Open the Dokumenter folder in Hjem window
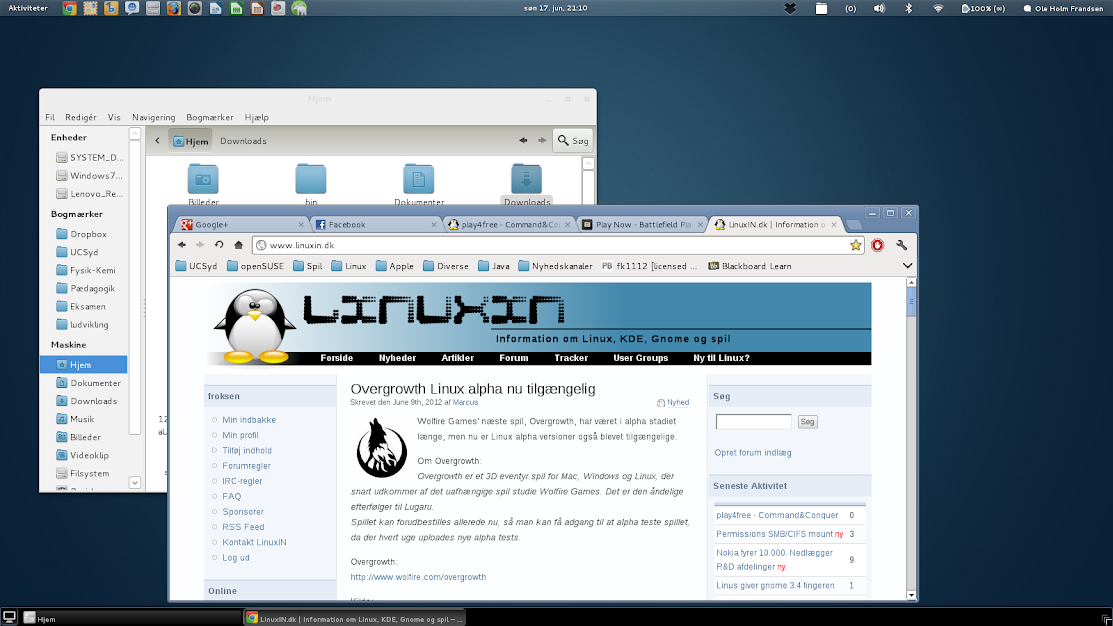The image size is (1113, 626). 419,179
